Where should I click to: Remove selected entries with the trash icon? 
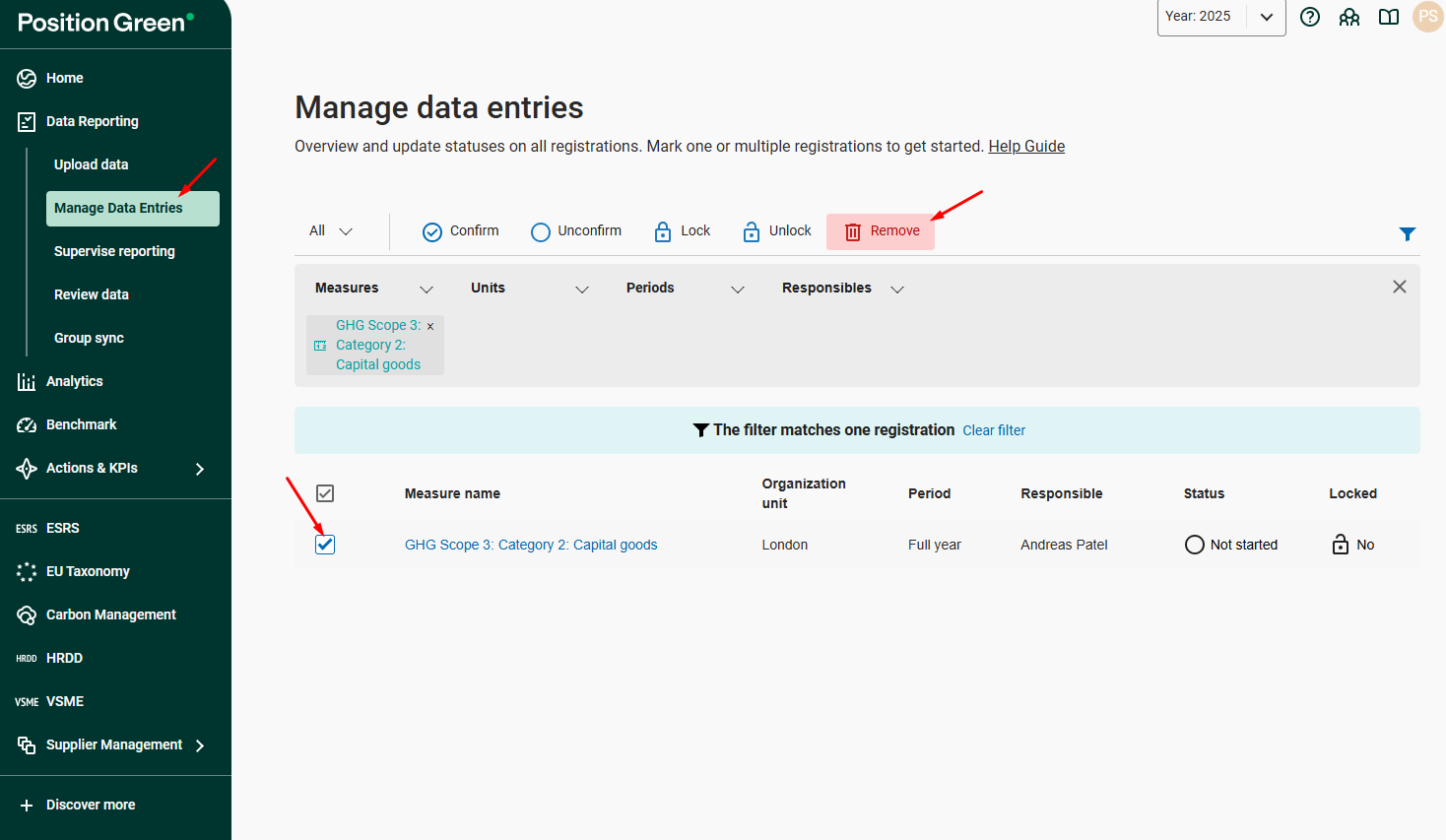tap(853, 231)
